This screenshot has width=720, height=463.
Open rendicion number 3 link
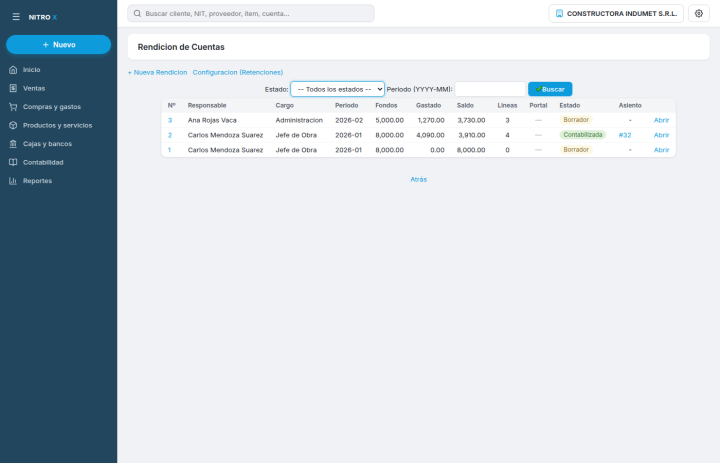pos(170,120)
